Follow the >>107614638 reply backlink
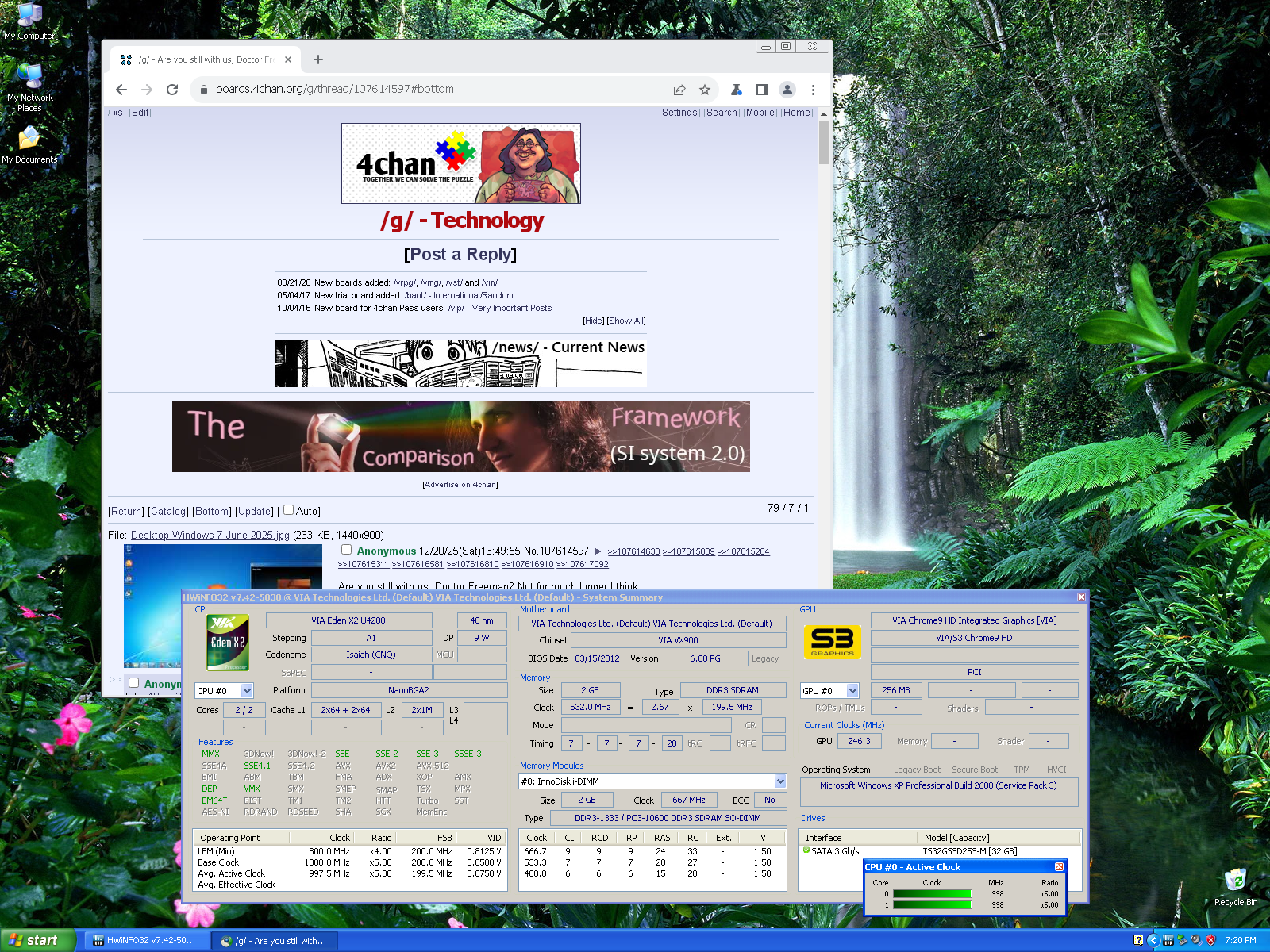 click(633, 552)
